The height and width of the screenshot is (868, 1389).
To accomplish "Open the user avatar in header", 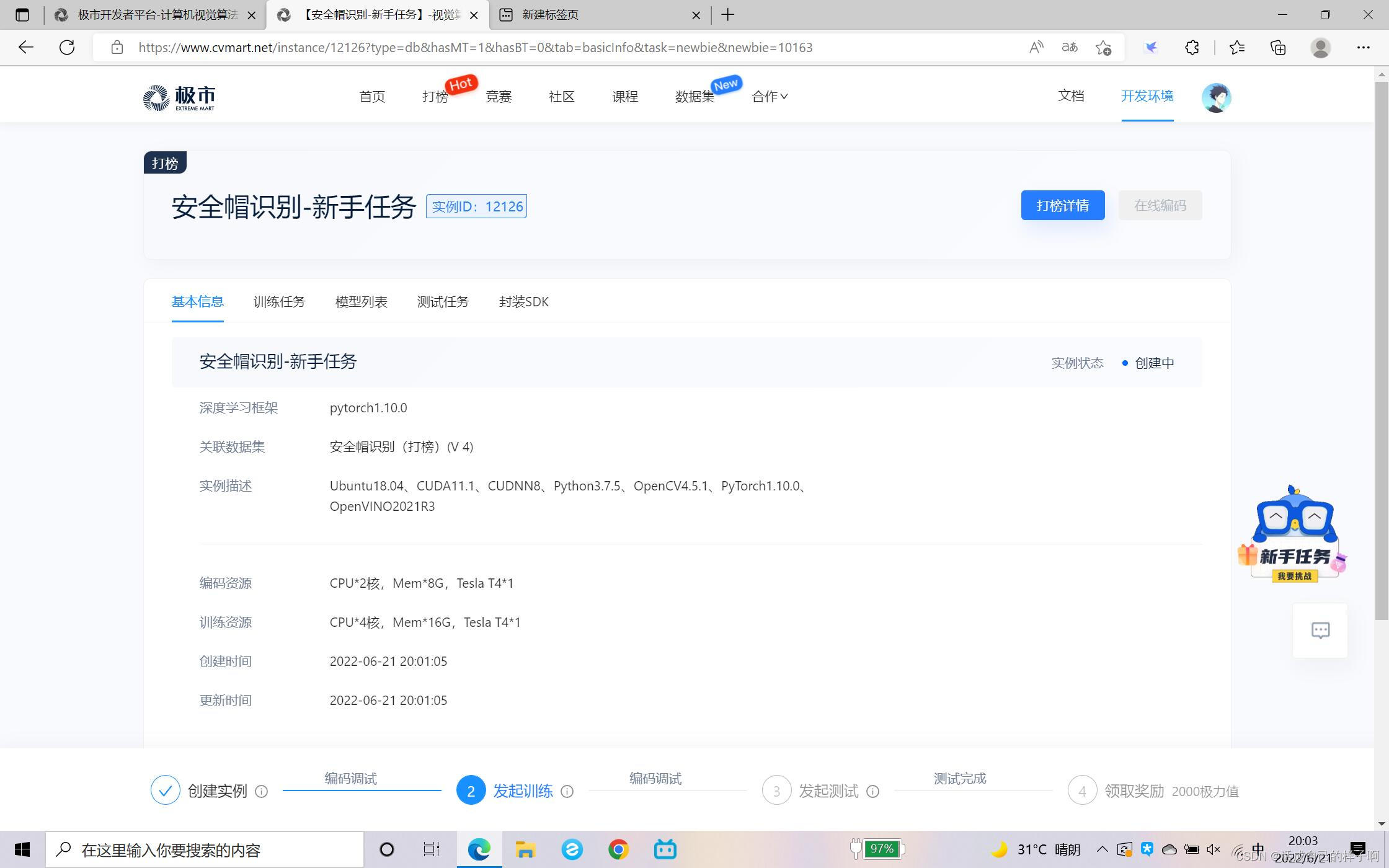I will (1215, 97).
